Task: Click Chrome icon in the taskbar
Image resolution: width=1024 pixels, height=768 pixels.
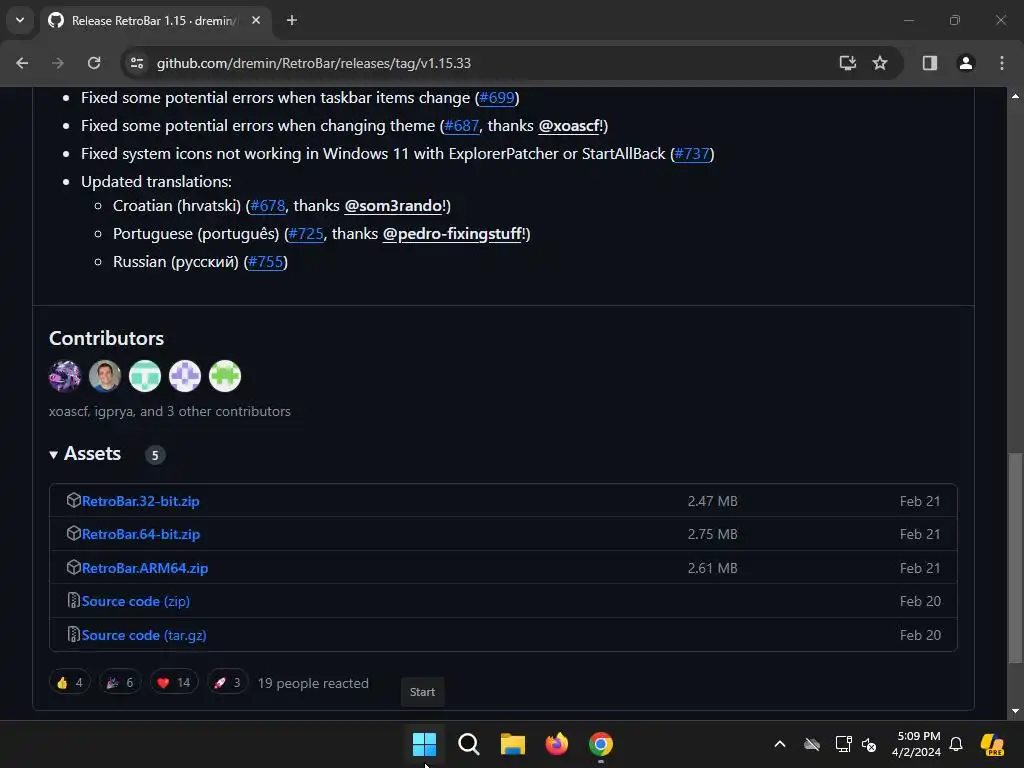Action: point(601,744)
